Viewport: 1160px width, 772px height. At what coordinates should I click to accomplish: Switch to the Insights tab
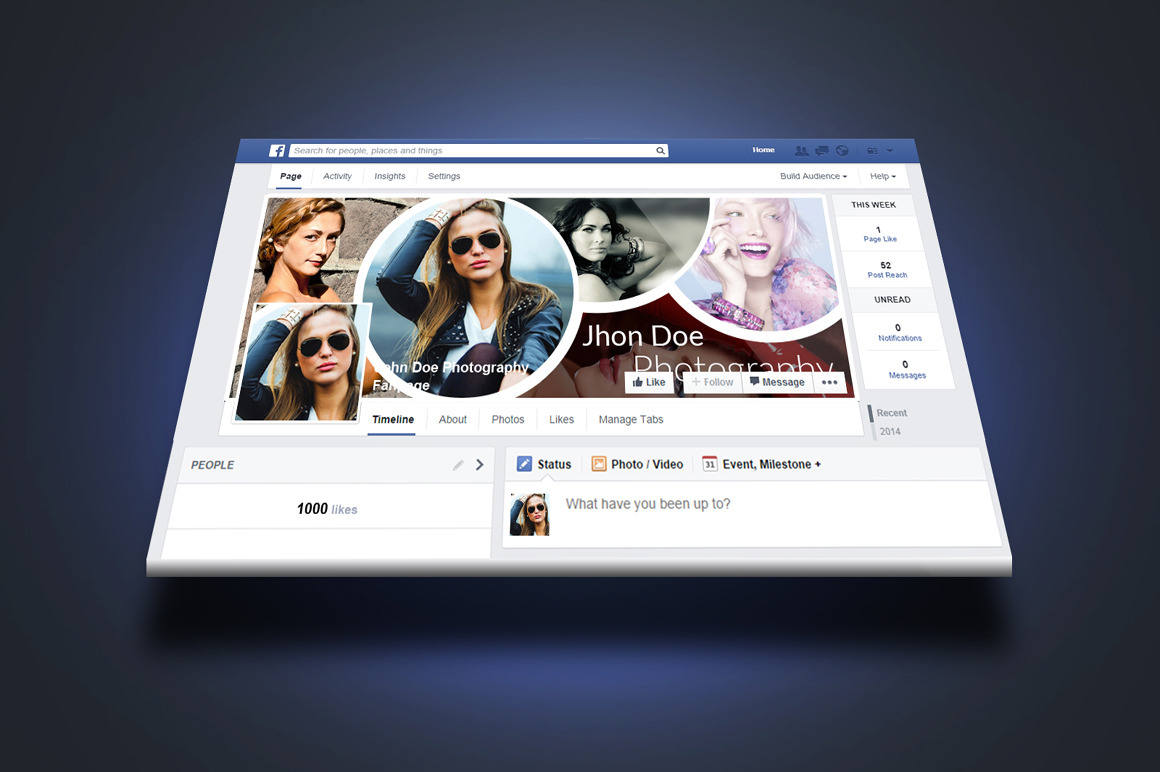(x=390, y=176)
